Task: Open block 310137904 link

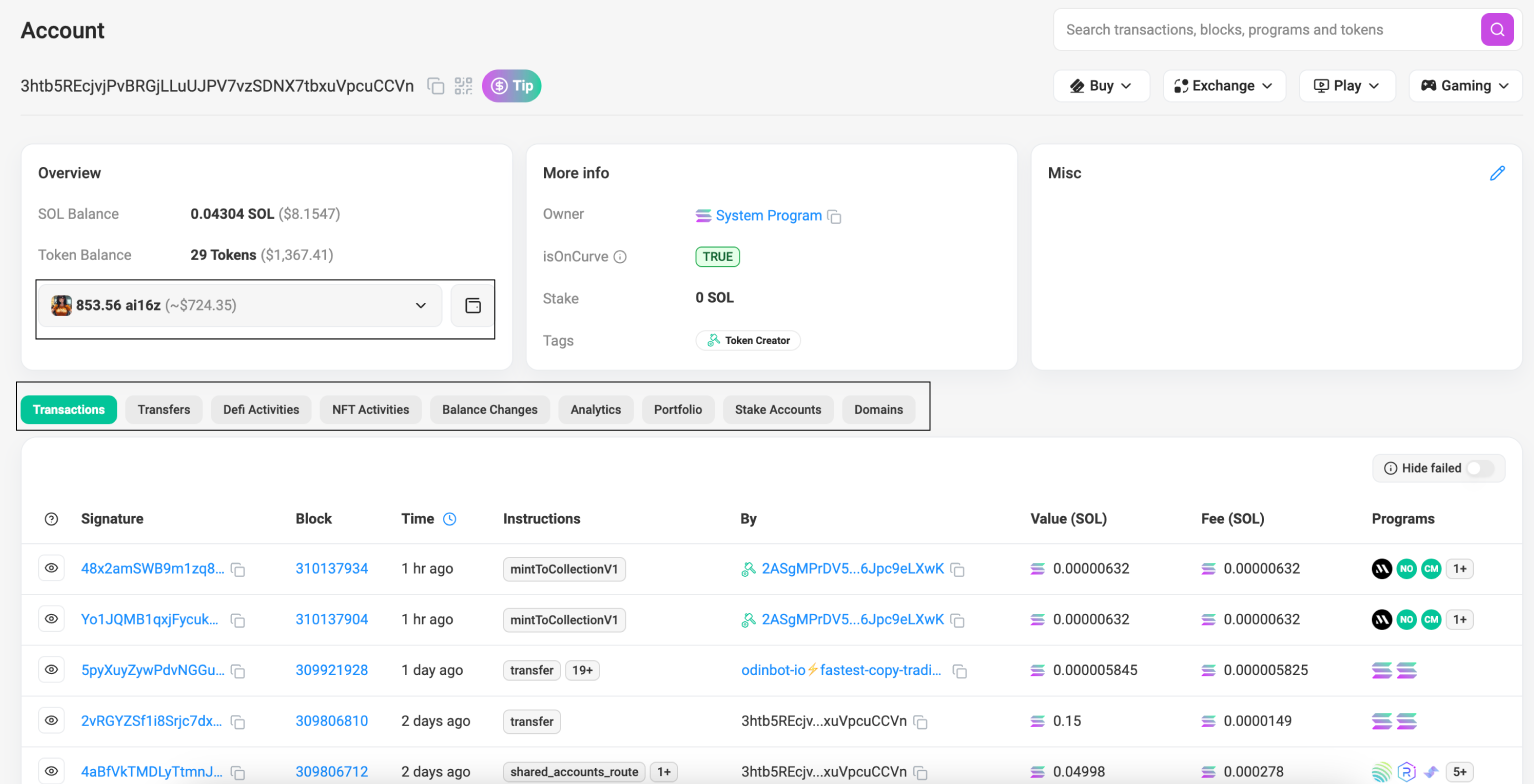Action: (x=332, y=620)
